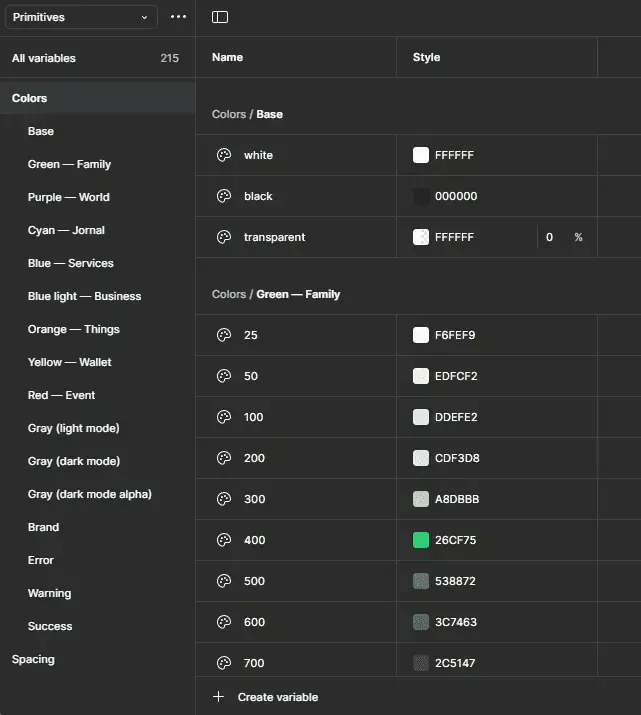Click the 3C7463 color swatch

[x=421, y=622]
